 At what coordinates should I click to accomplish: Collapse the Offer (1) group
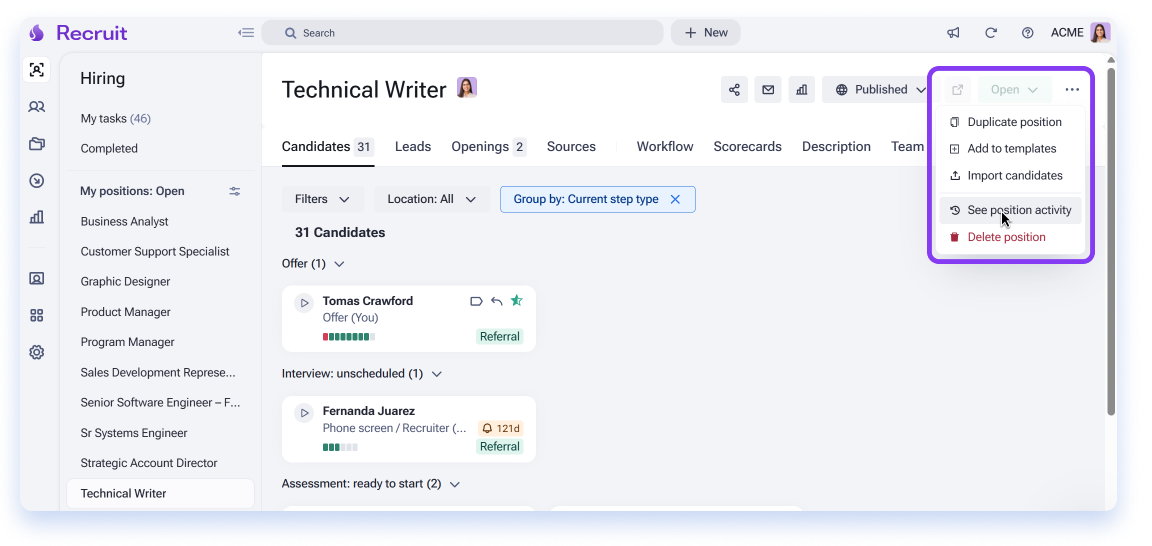coord(339,264)
